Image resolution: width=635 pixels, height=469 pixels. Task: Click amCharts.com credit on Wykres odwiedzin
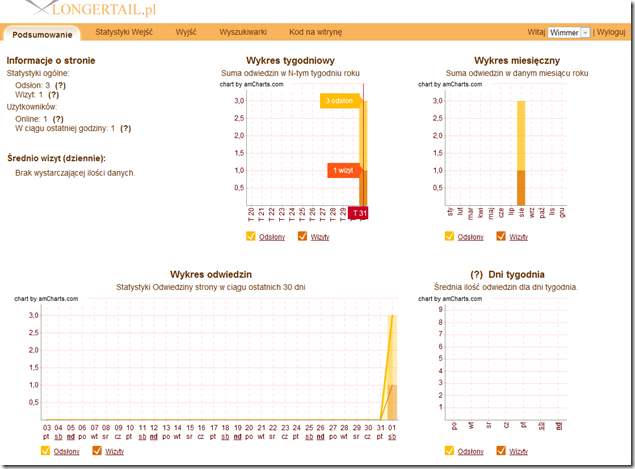pyautogui.click(x=46, y=298)
